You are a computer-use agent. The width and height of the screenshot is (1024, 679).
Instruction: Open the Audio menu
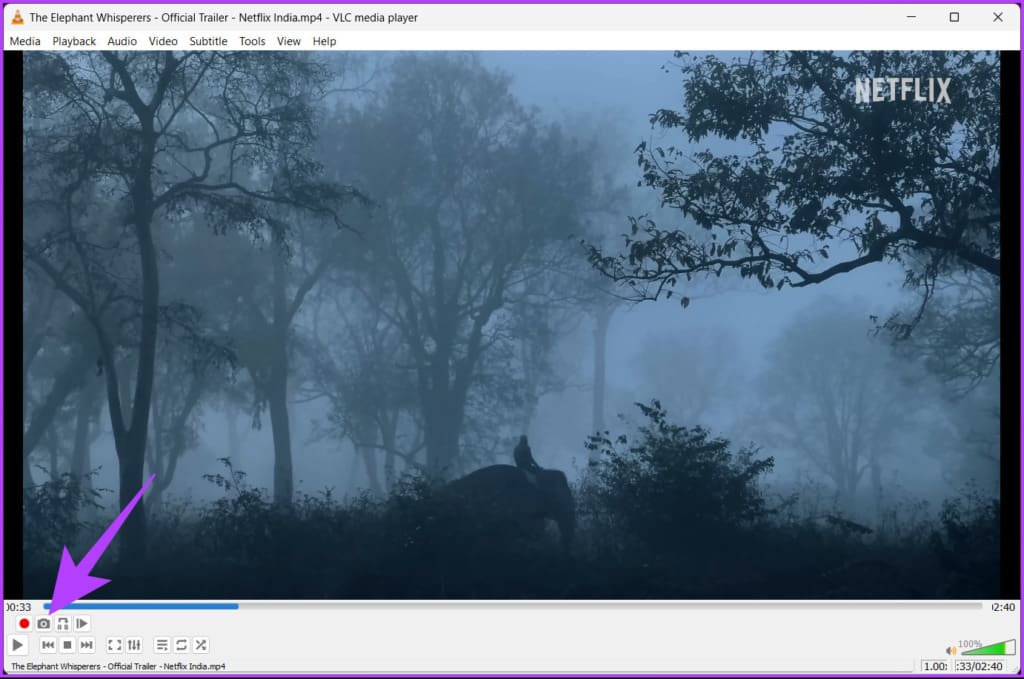[122, 41]
